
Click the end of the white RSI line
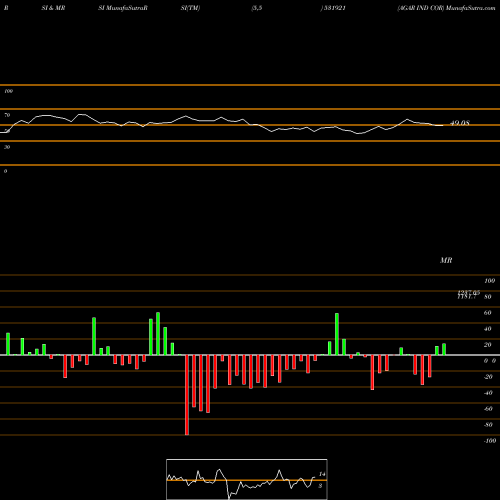tap(443, 125)
